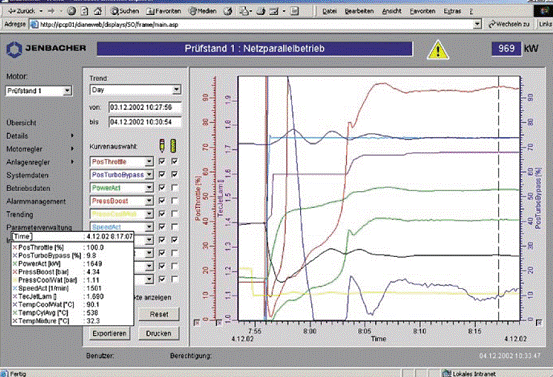This screenshot has height=377, width=553.
Task: Uncheck first PosThrottle curve checkbox
Action: point(162,161)
